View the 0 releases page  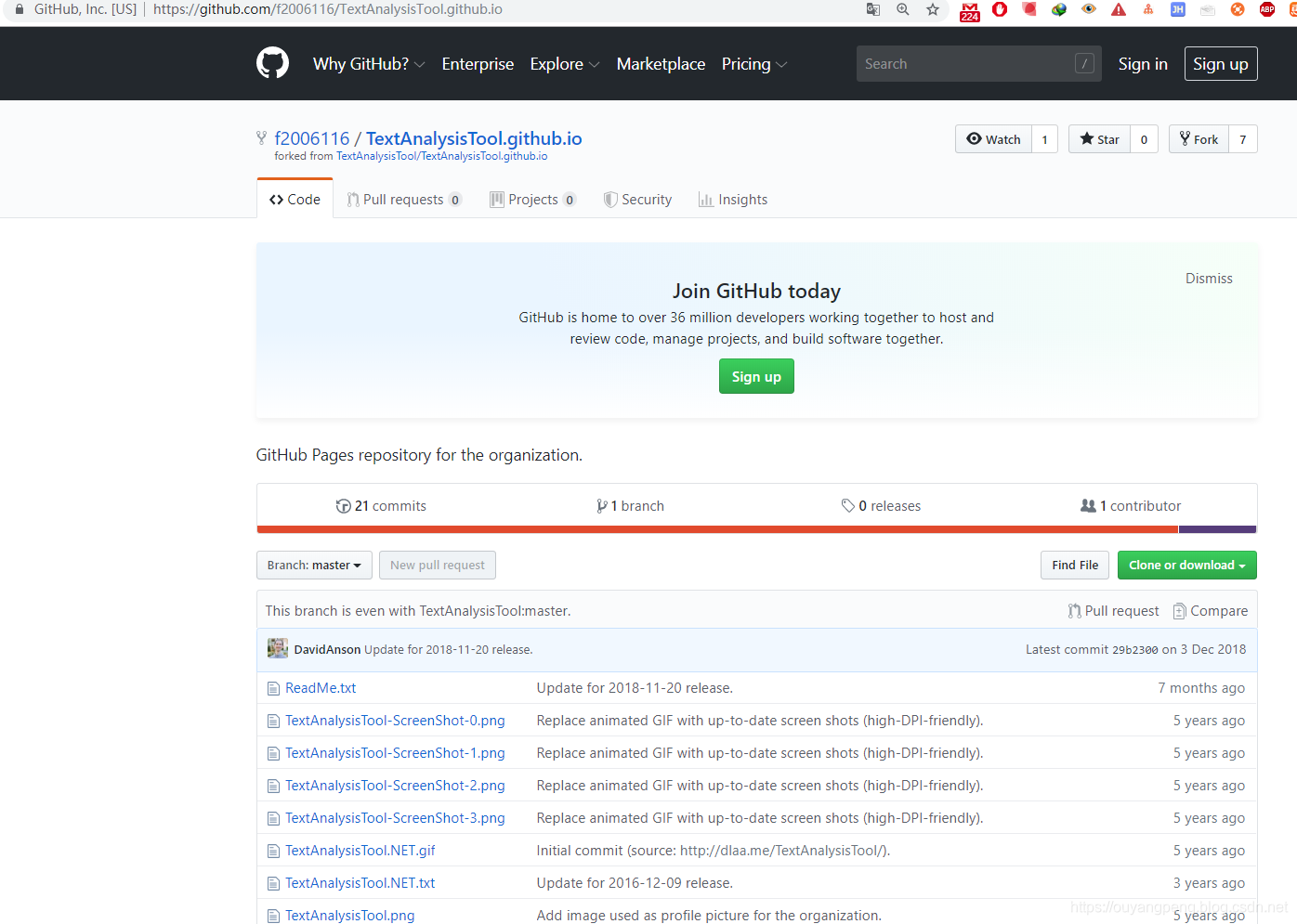[881, 506]
